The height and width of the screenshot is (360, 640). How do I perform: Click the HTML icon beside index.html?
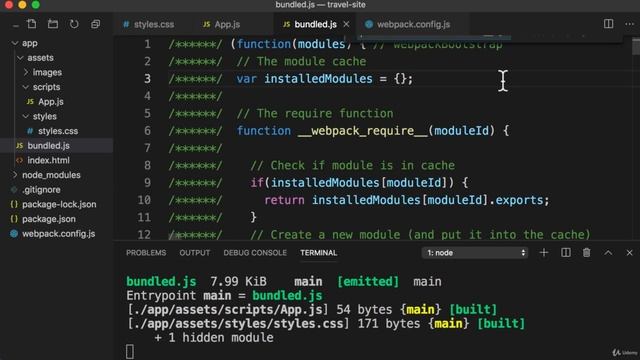tap(19, 160)
